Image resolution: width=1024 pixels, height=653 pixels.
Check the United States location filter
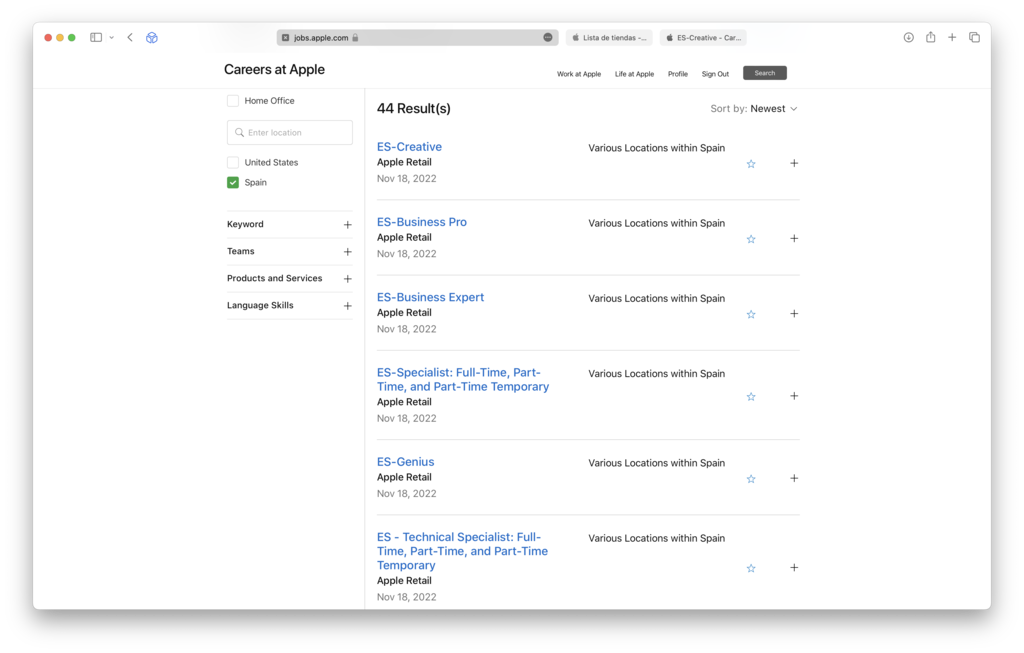pos(233,163)
